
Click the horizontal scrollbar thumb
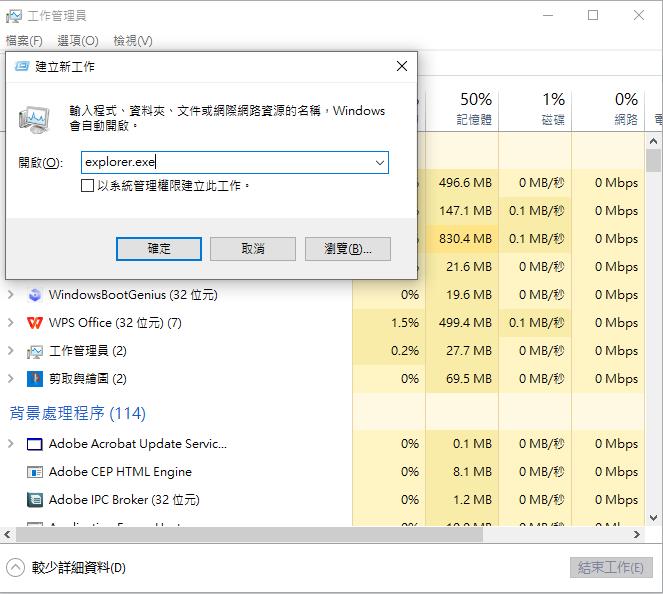pos(249,534)
